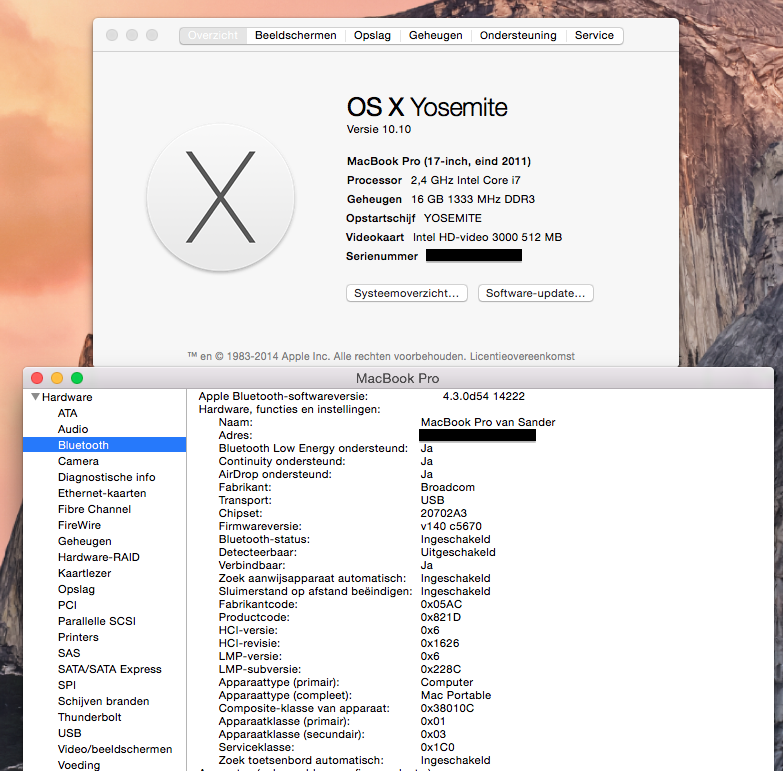This screenshot has height=771, width=783.
Task: Click the Software-update... button
Action: (x=535, y=293)
